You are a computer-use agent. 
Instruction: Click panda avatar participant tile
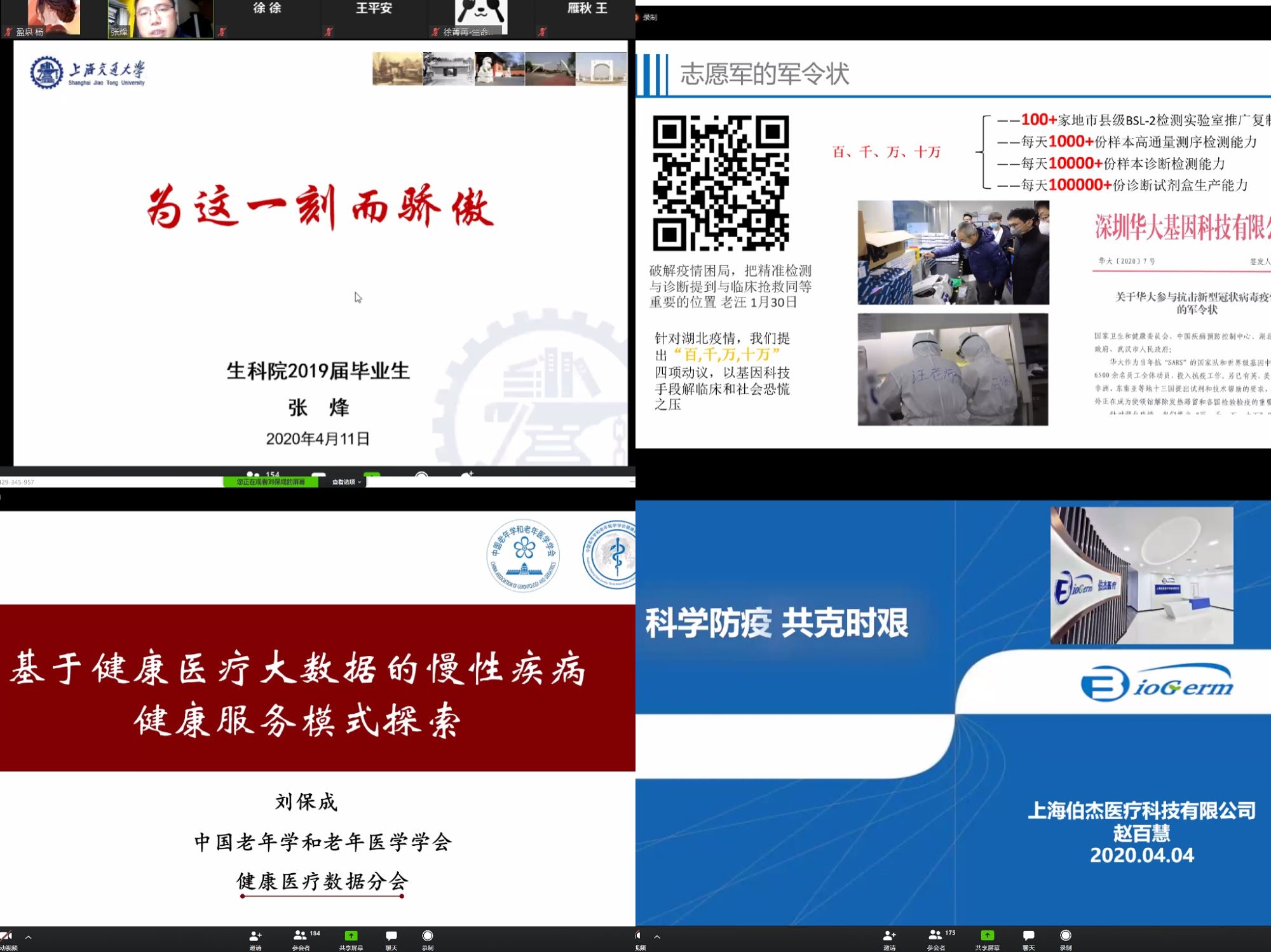[x=480, y=18]
